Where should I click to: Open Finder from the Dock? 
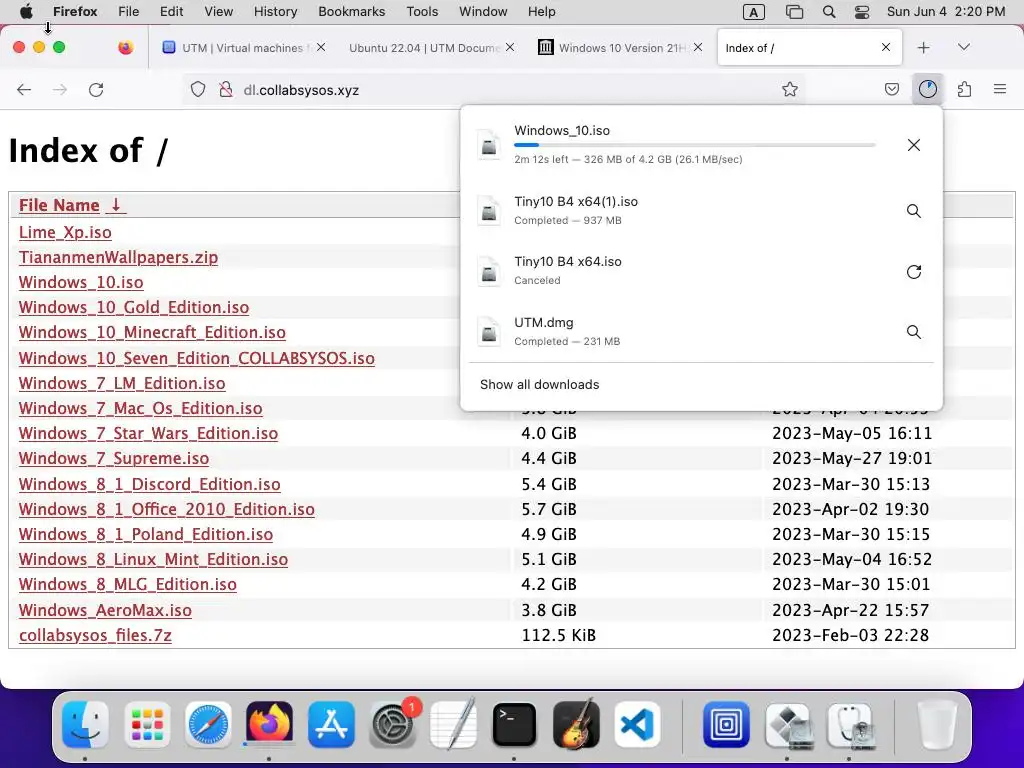(86, 725)
